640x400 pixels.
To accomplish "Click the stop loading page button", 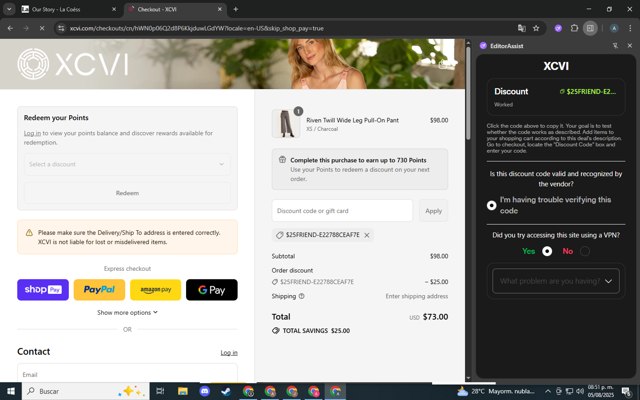I will [x=42, y=28].
